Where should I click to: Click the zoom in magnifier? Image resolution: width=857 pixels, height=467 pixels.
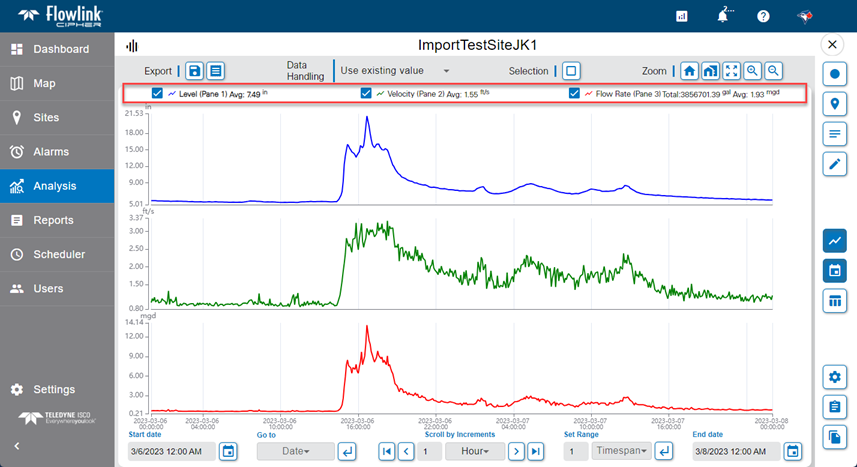tap(753, 71)
